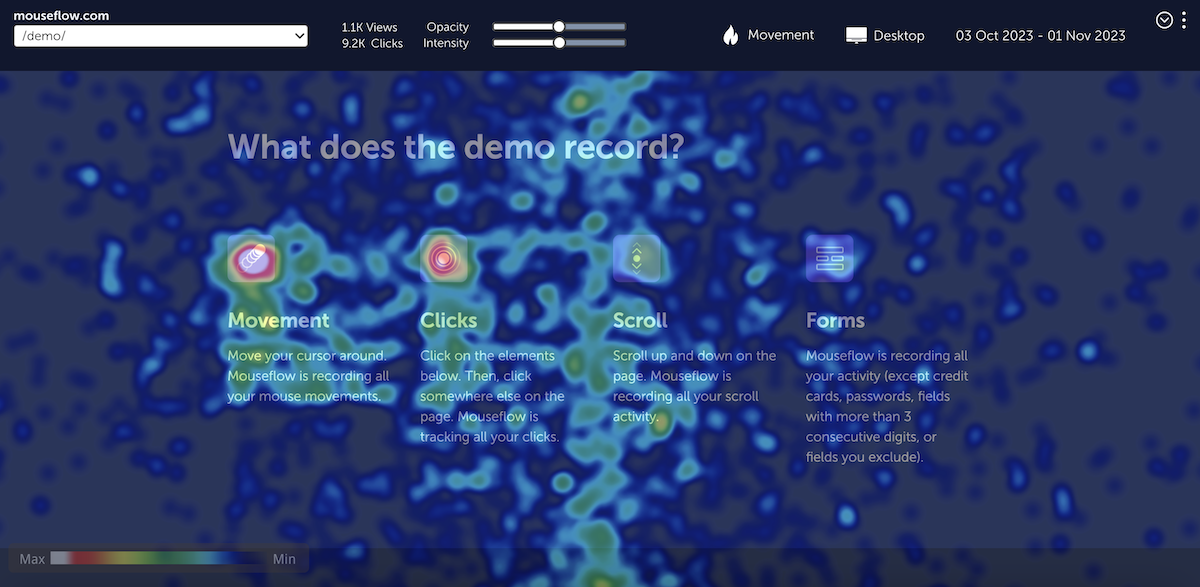Image resolution: width=1200 pixels, height=587 pixels.
Task: Click the circled chevron download icon
Action: (x=1163, y=19)
